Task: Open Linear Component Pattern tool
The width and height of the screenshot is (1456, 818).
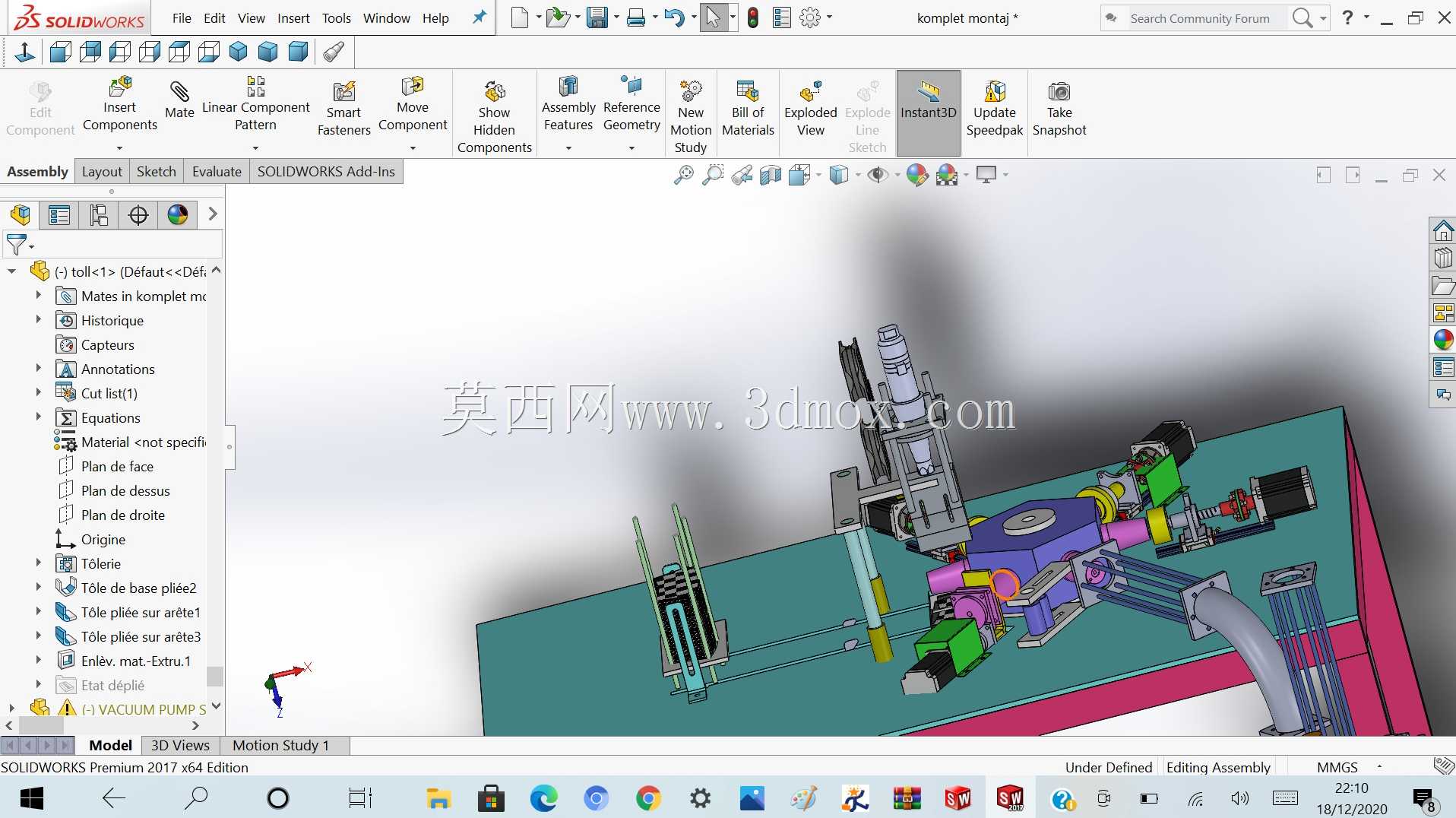Action: pyautogui.click(x=255, y=105)
